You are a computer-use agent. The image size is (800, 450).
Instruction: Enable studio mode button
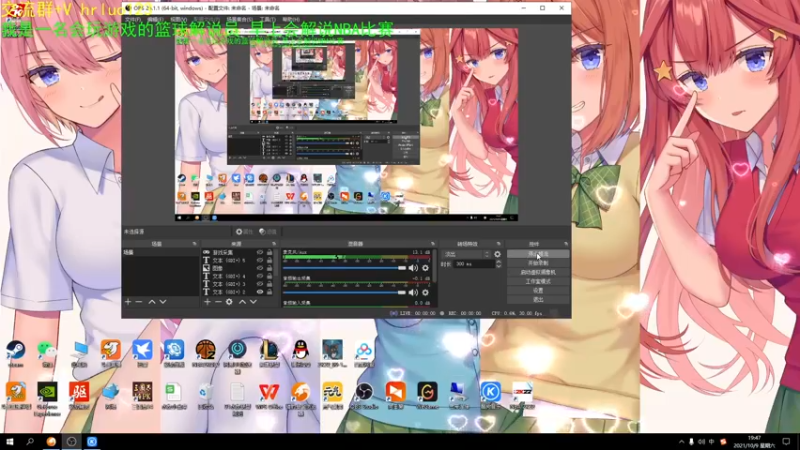pyautogui.click(x=538, y=282)
